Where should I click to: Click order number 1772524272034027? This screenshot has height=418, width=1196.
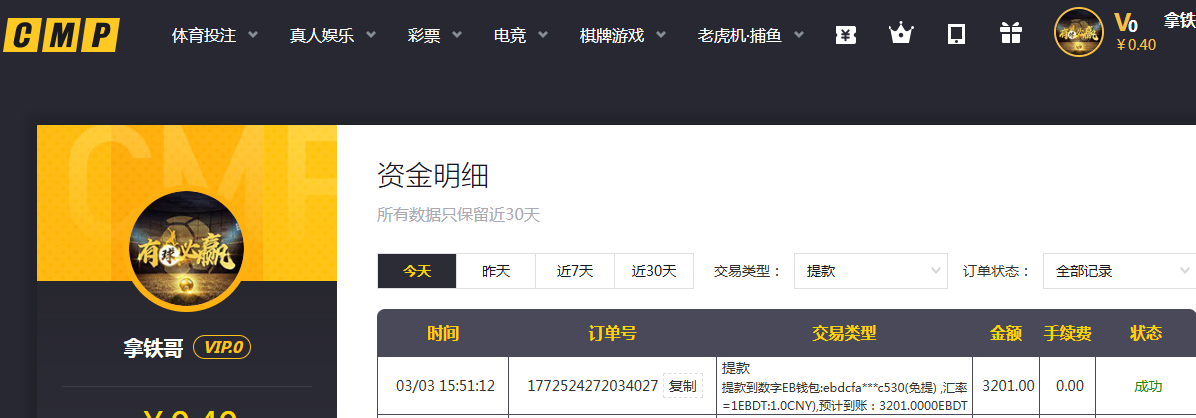tap(593, 386)
